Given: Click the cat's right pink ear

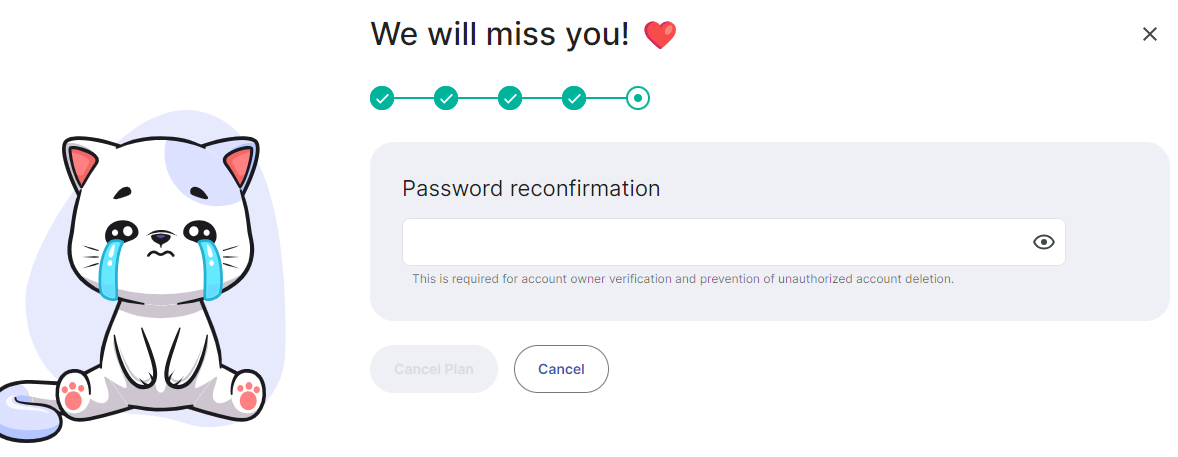Looking at the screenshot, I should click(238, 166).
